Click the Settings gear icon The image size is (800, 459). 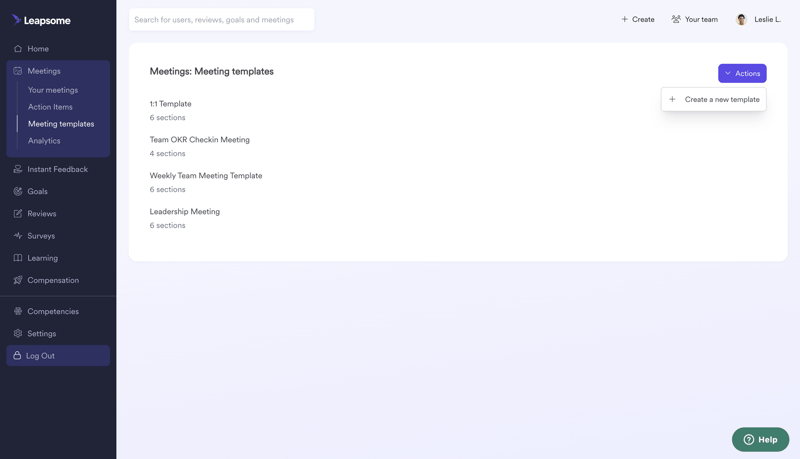tap(18, 333)
